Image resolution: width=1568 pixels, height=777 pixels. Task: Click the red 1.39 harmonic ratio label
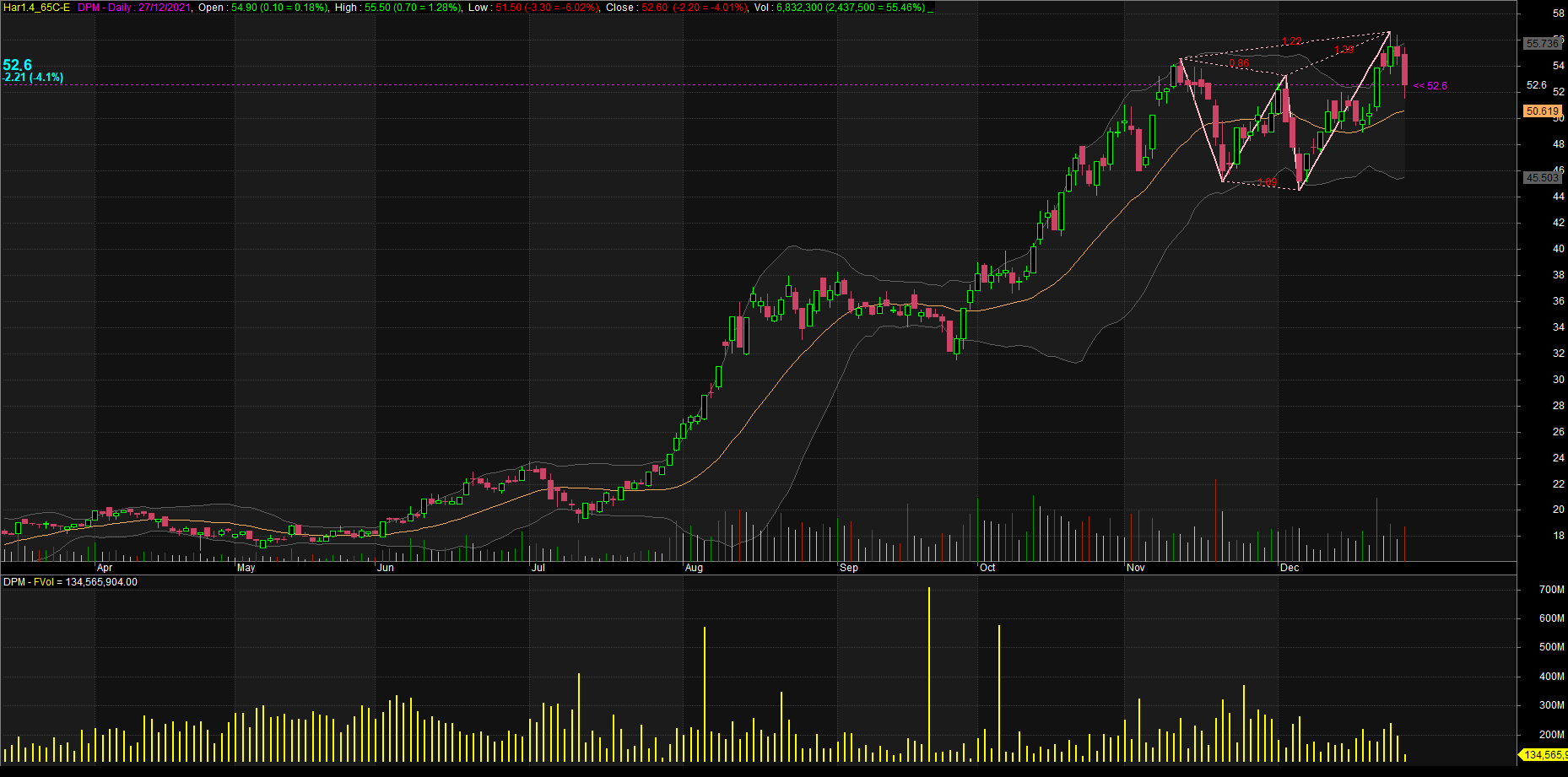(1344, 50)
